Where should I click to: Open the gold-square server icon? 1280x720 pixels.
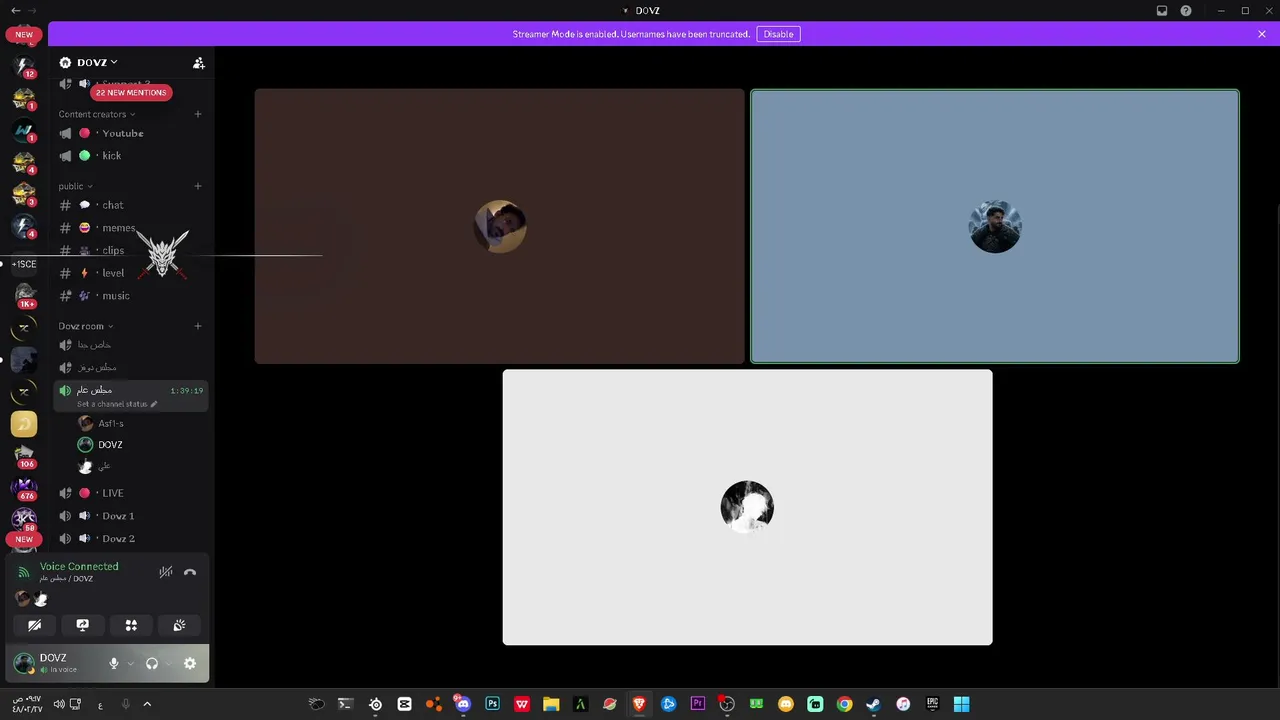point(24,424)
